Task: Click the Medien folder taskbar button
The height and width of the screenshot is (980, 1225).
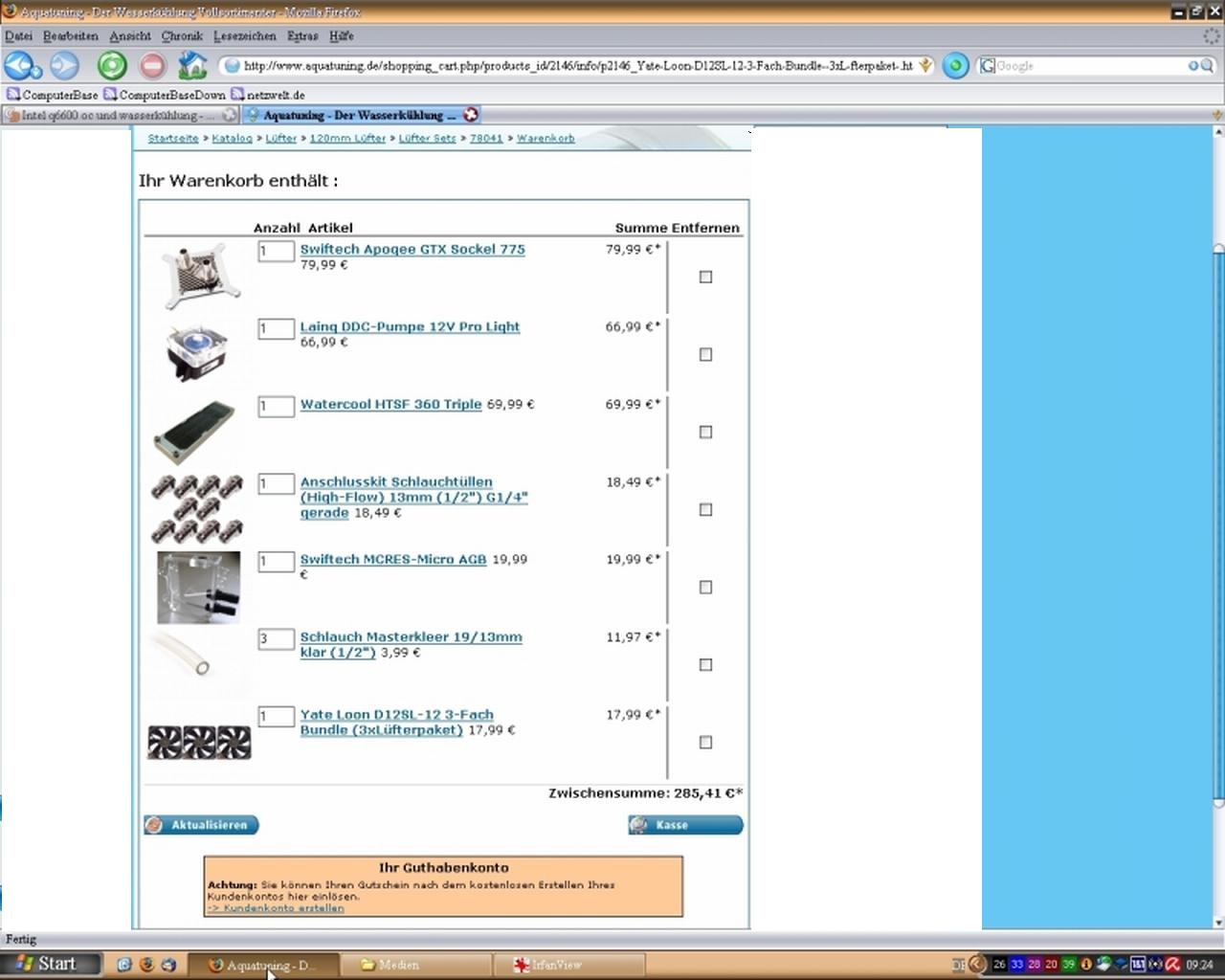Action: point(415,965)
